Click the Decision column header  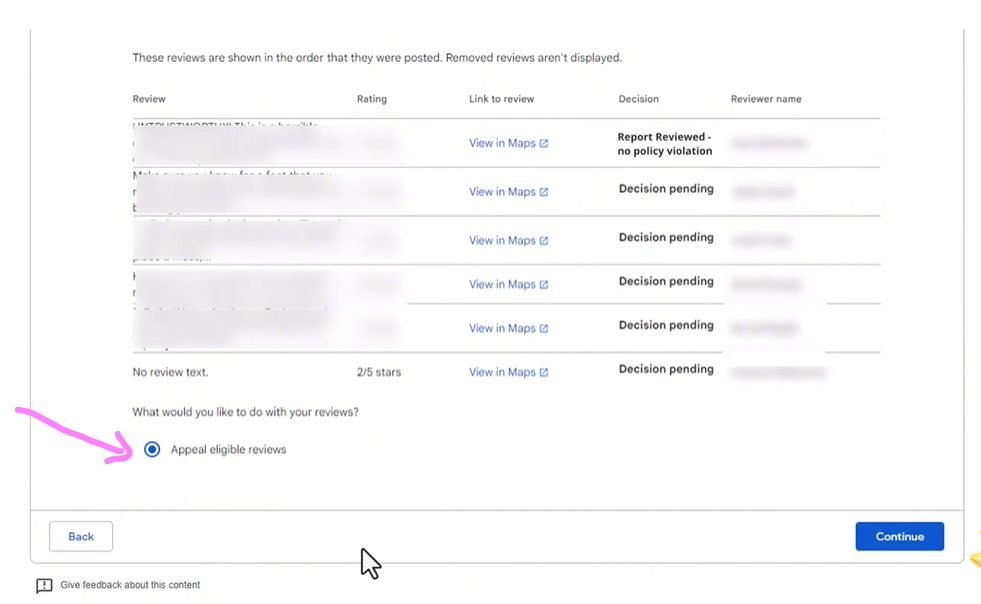638,99
